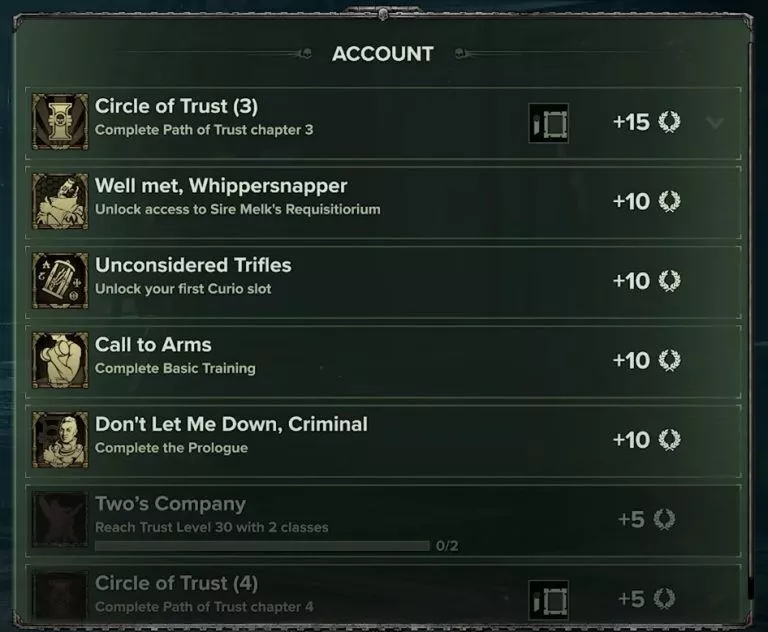Viewport: 768px width, 632px height.
Task: Click the reward frame icon for Circle of Trust (4)
Action: tap(548, 599)
